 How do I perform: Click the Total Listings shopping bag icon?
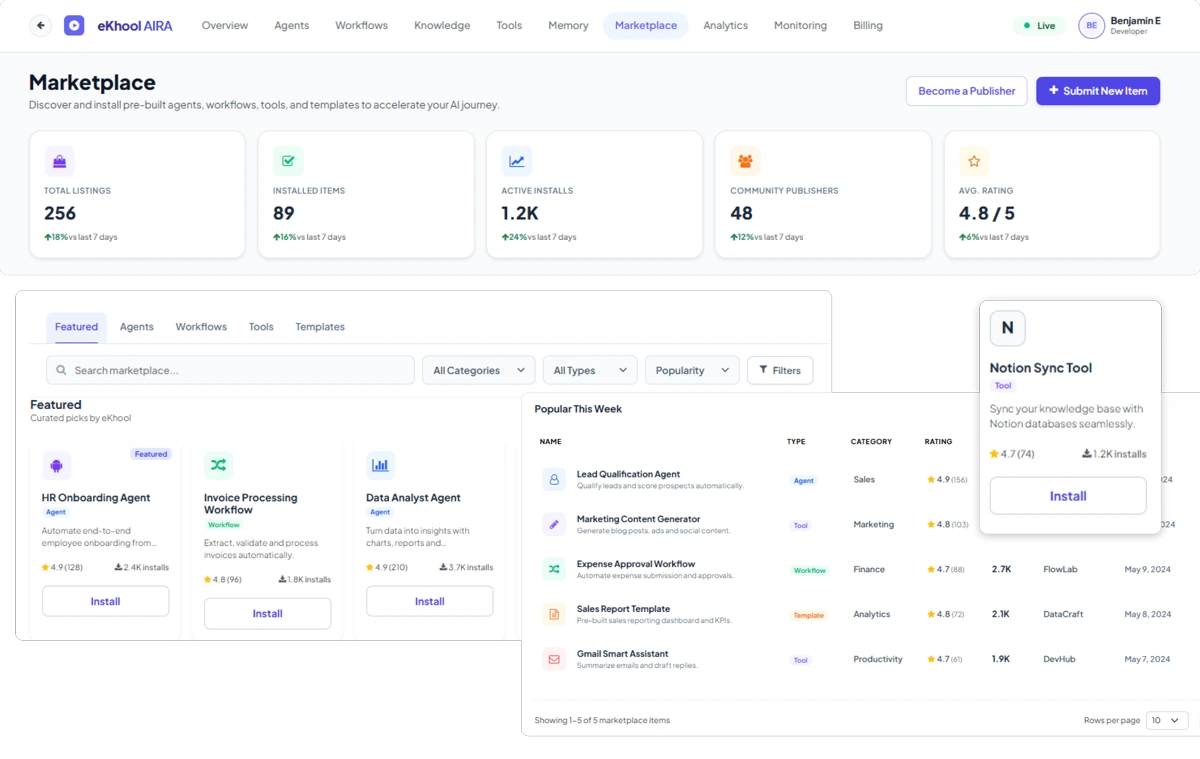[59, 161]
